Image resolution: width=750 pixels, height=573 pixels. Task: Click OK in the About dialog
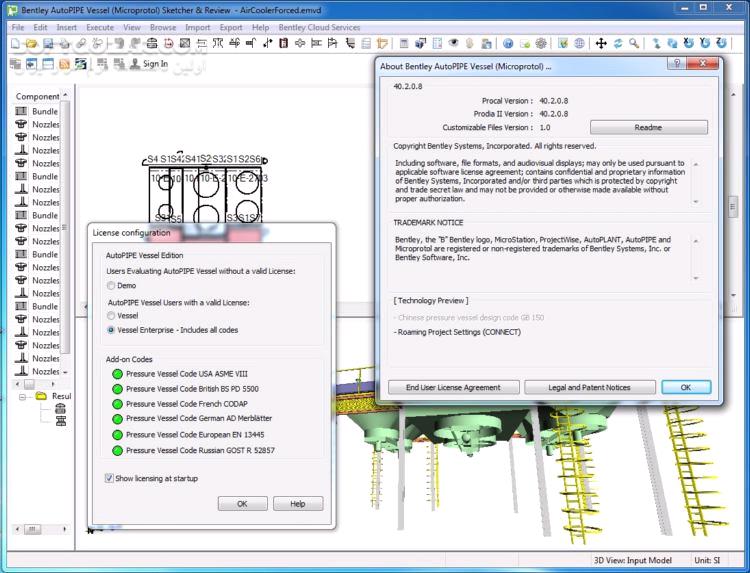coord(686,387)
